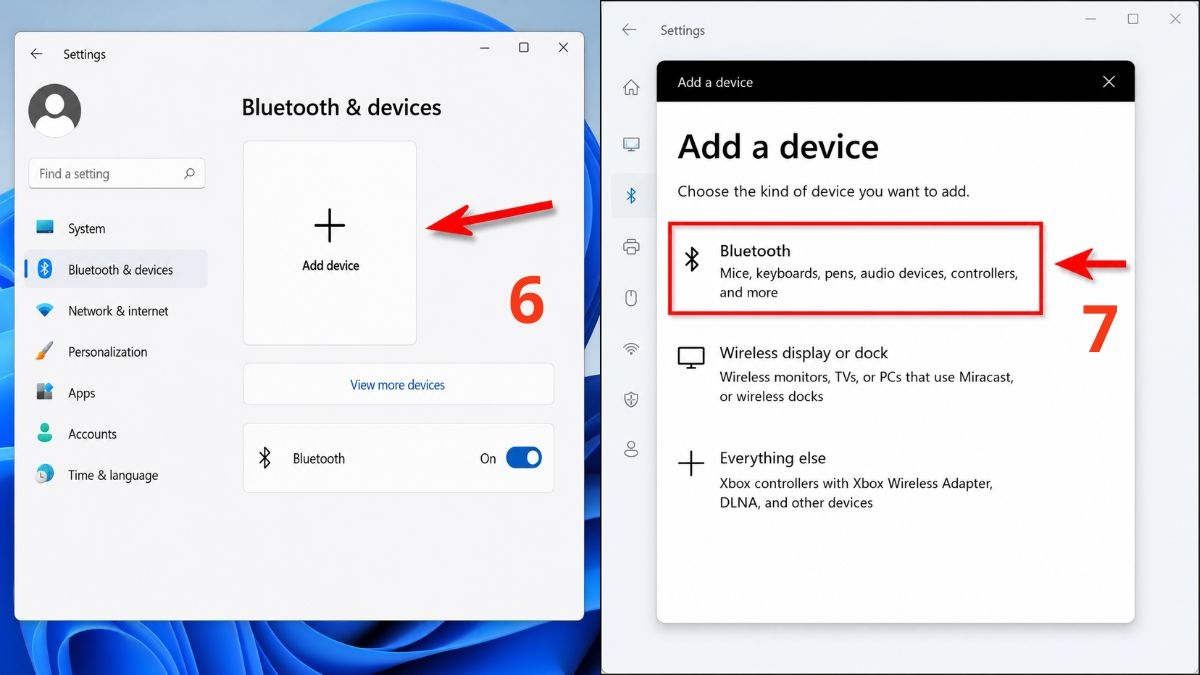The width and height of the screenshot is (1200, 675).
Task: Minimize the right Settings window
Action: [1091, 19]
